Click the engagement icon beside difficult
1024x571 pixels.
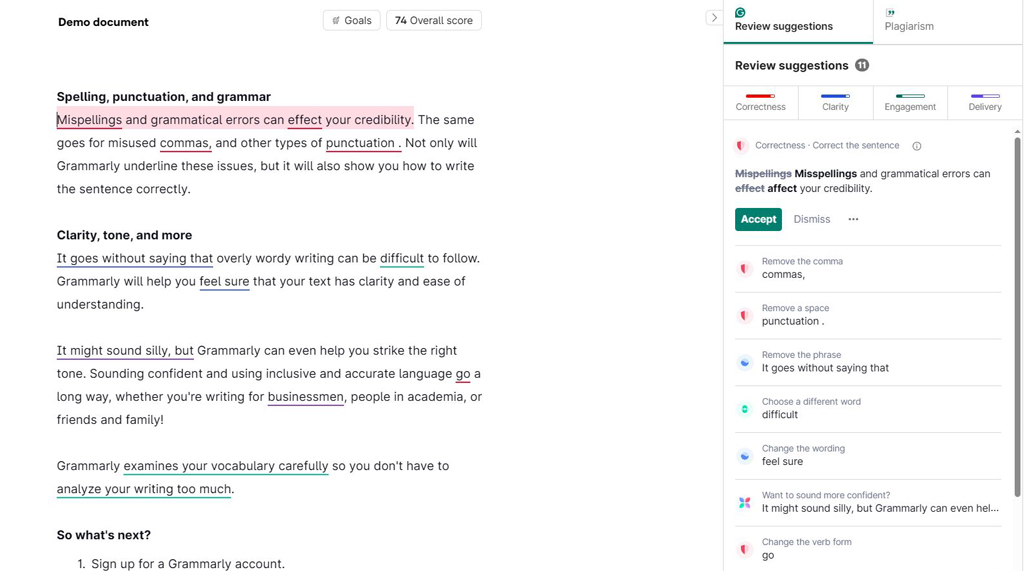coord(744,409)
